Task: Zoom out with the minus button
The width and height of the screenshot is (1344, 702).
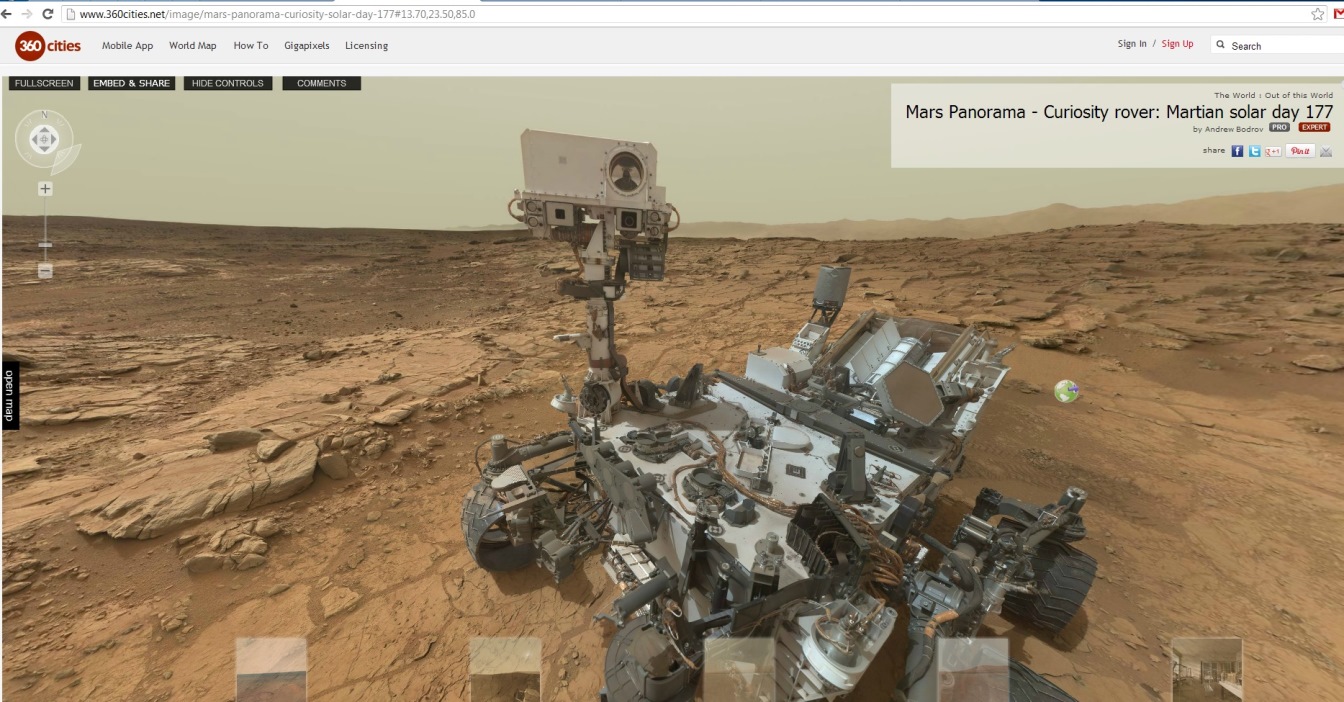Action: click(45, 271)
